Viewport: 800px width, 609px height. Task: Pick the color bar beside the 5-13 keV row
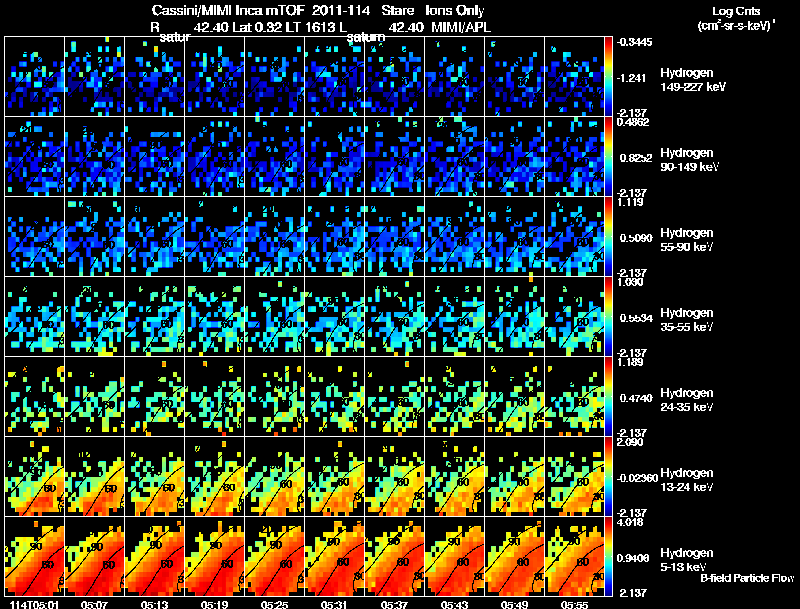click(x=608, y=557)
